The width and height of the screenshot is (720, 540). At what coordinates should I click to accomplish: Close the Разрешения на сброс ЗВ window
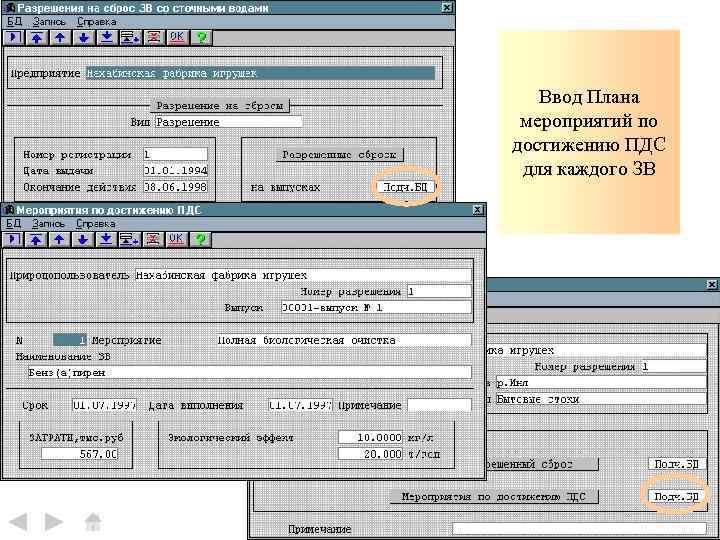click(x=447, y=7)
